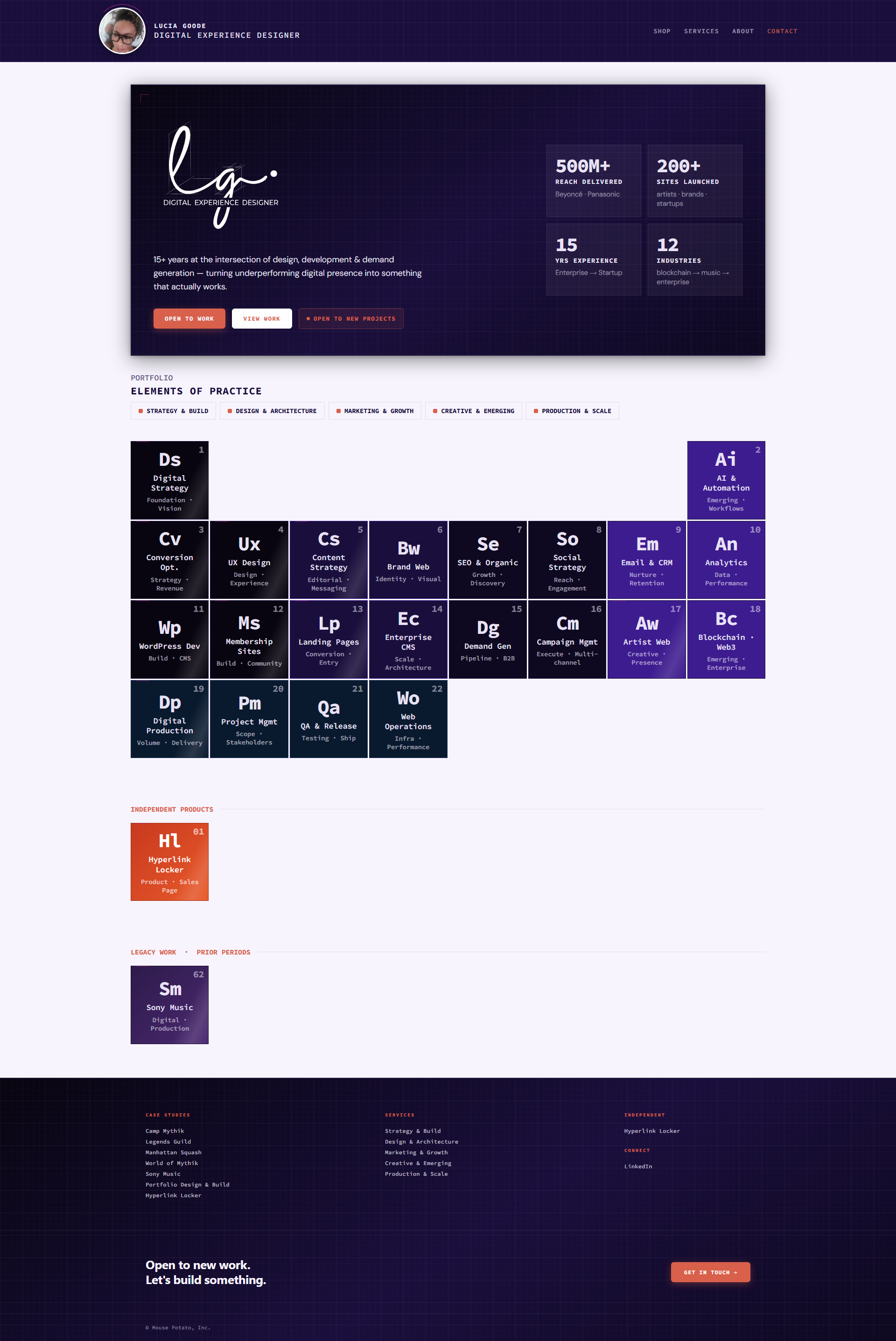Click the 500M+ Reach Delivered stat card
The width and height of the screenshot is (896, 1341).
[594, 181]
